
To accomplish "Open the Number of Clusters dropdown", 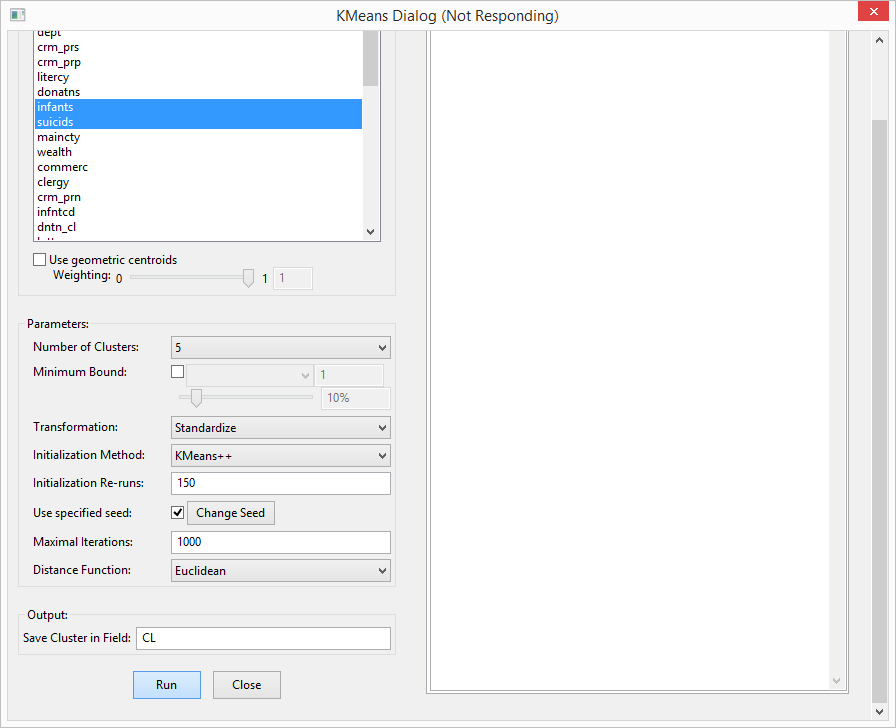I will point(281,347).
